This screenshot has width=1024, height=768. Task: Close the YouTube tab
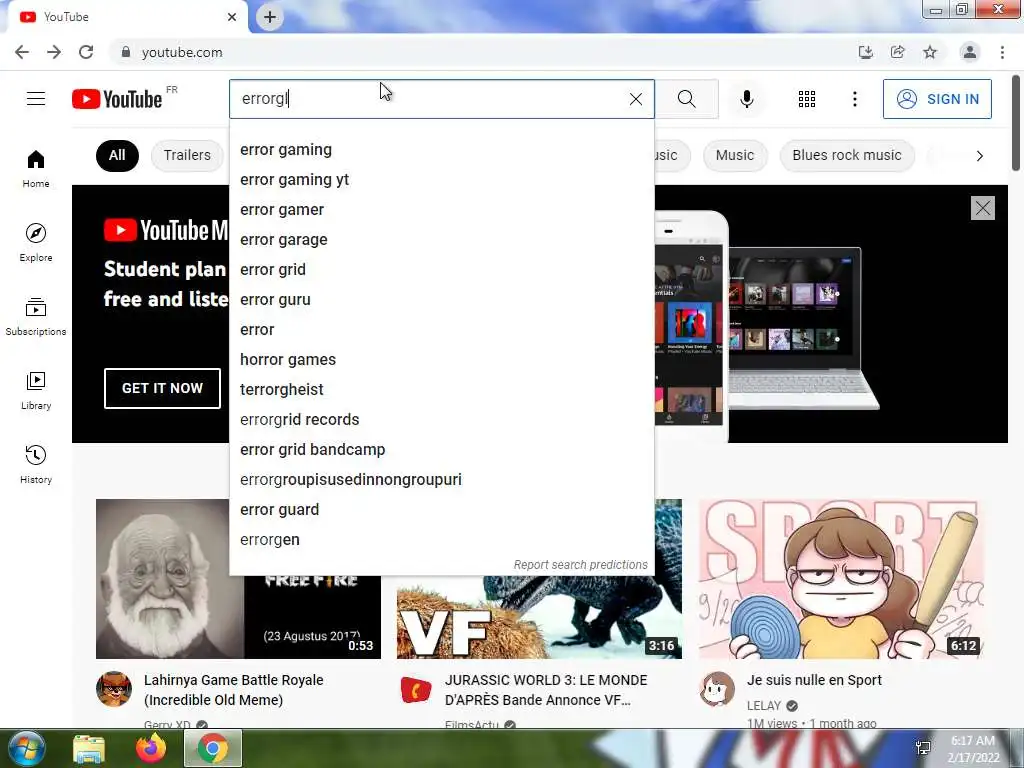[x=232, y=17]
